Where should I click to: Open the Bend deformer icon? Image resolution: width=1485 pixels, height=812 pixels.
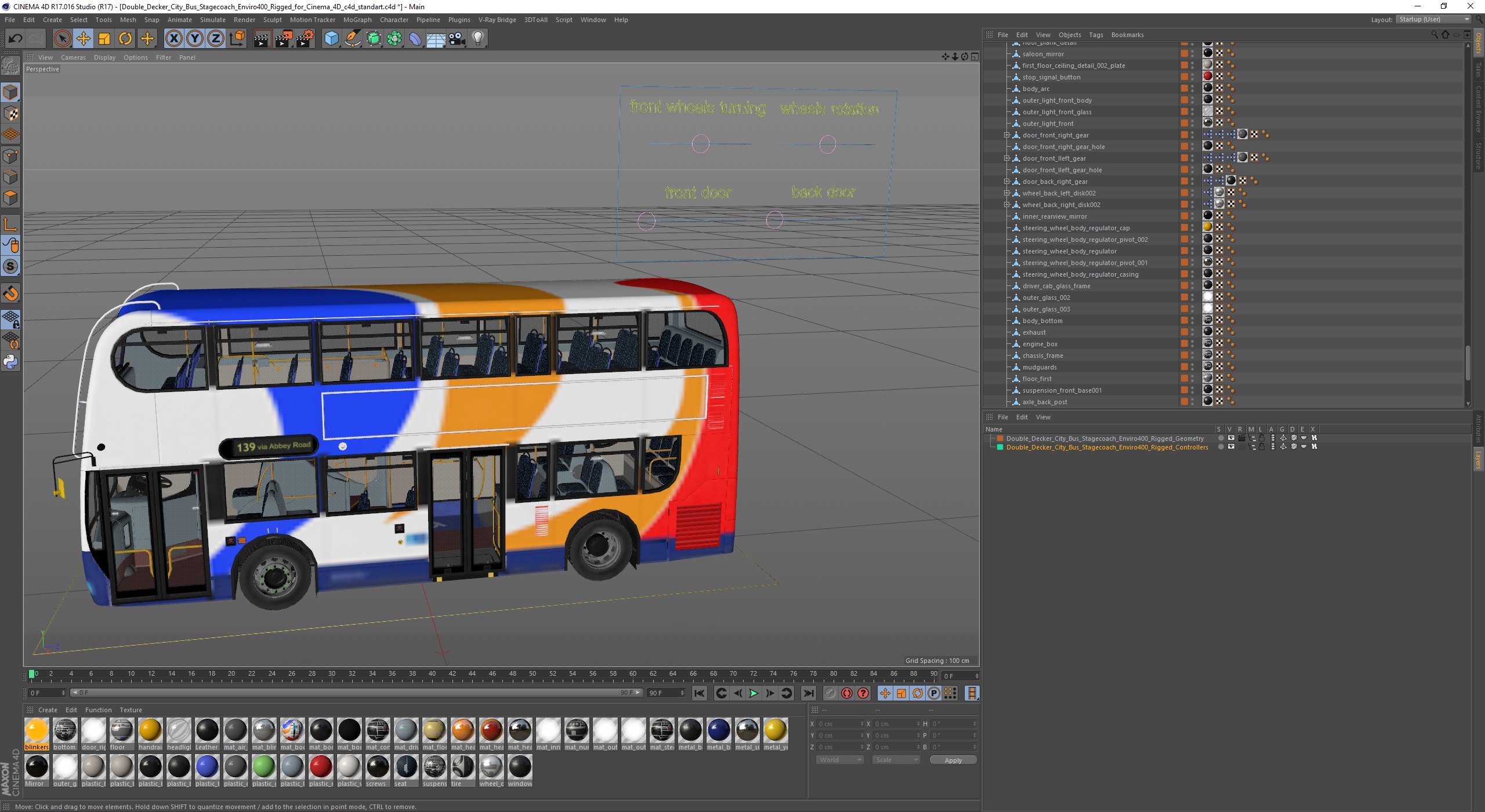415,38
